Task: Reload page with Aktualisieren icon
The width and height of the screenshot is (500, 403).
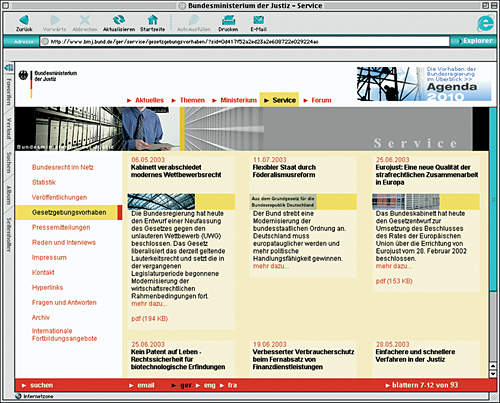Action: tap(119, 20)
